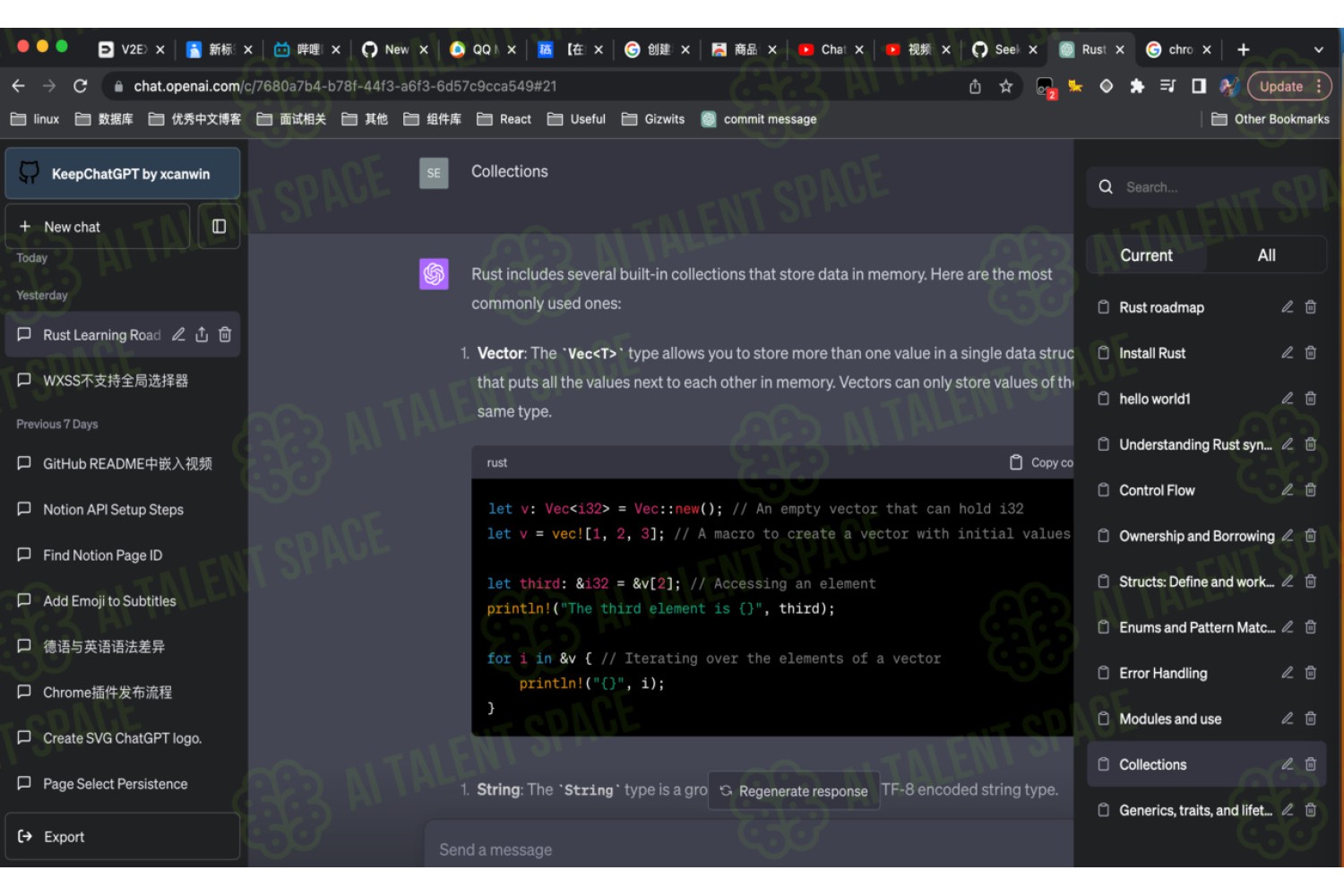
Task: Click the URL address bar
Action: [538, 86]
